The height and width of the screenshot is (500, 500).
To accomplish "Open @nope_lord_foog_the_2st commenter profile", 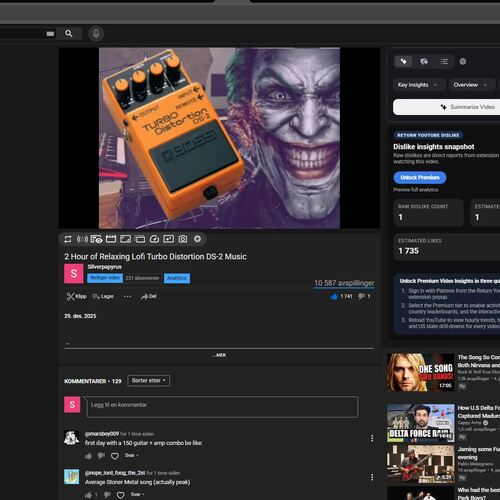I will tap(115, 473).
